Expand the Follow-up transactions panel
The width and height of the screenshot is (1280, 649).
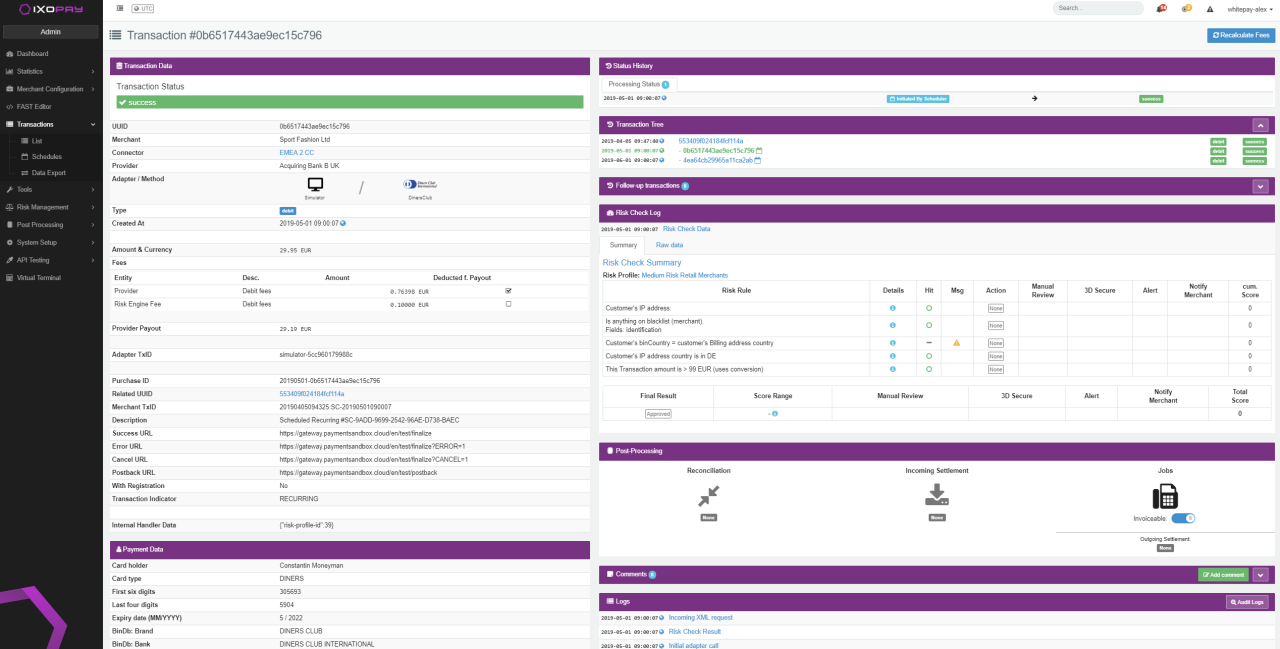click(x=1260, y=186)
